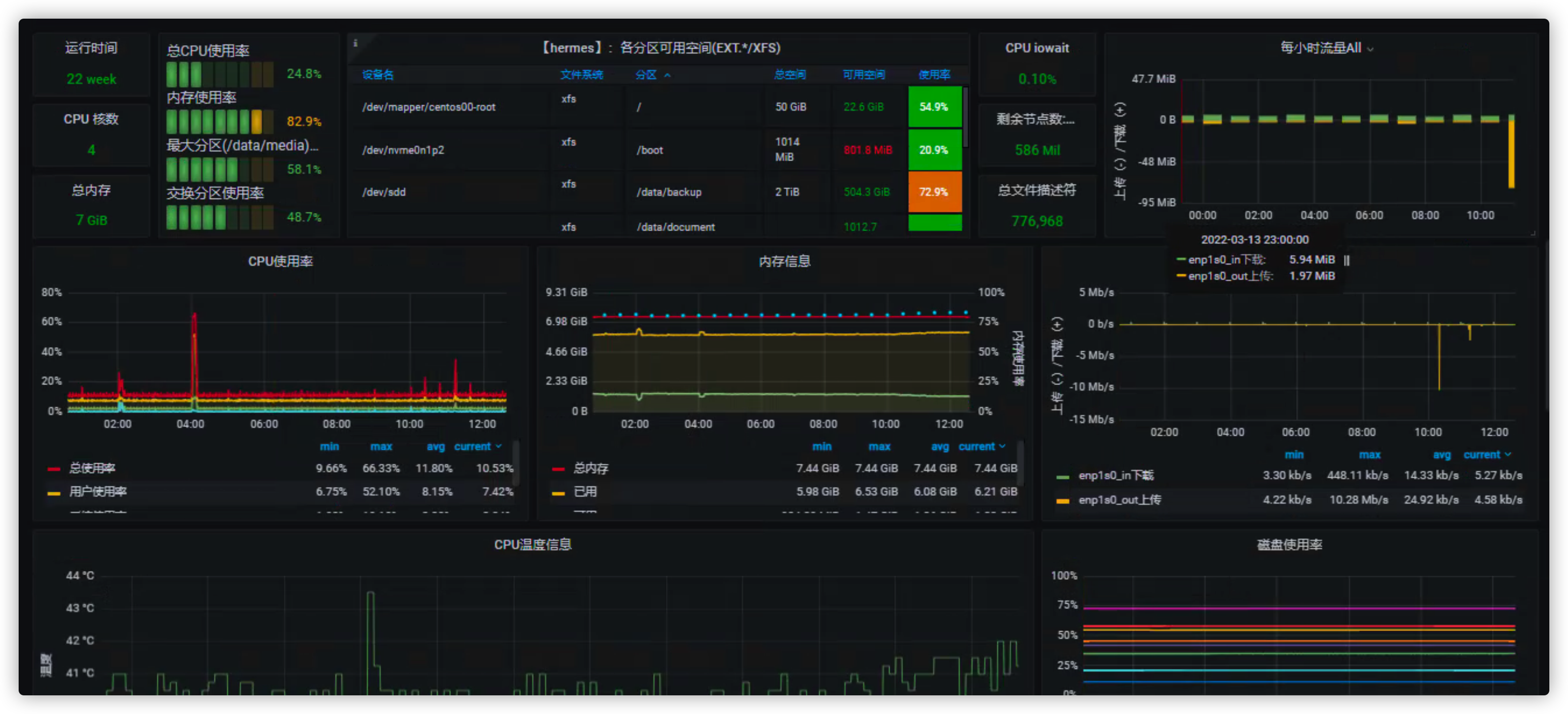Click the /data/backup partition entry
Viewport: 1568px width, 714px height.
tap(669, 192)
